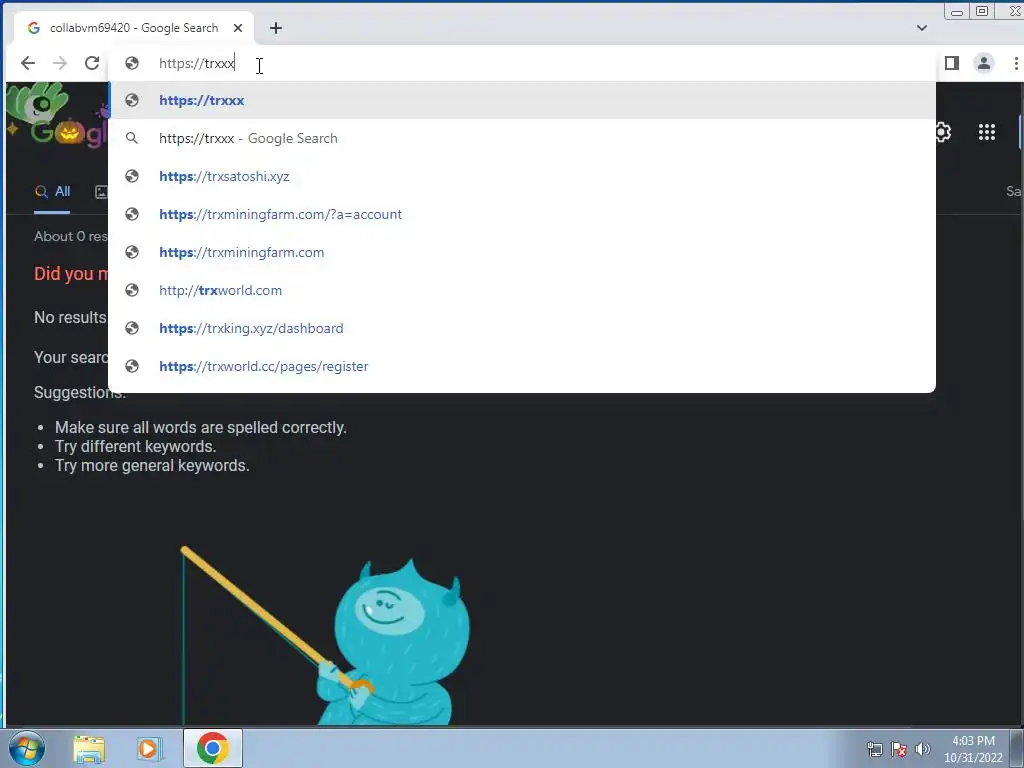Close the collabvm69420 Google Search tab

[x=238, y=28]
